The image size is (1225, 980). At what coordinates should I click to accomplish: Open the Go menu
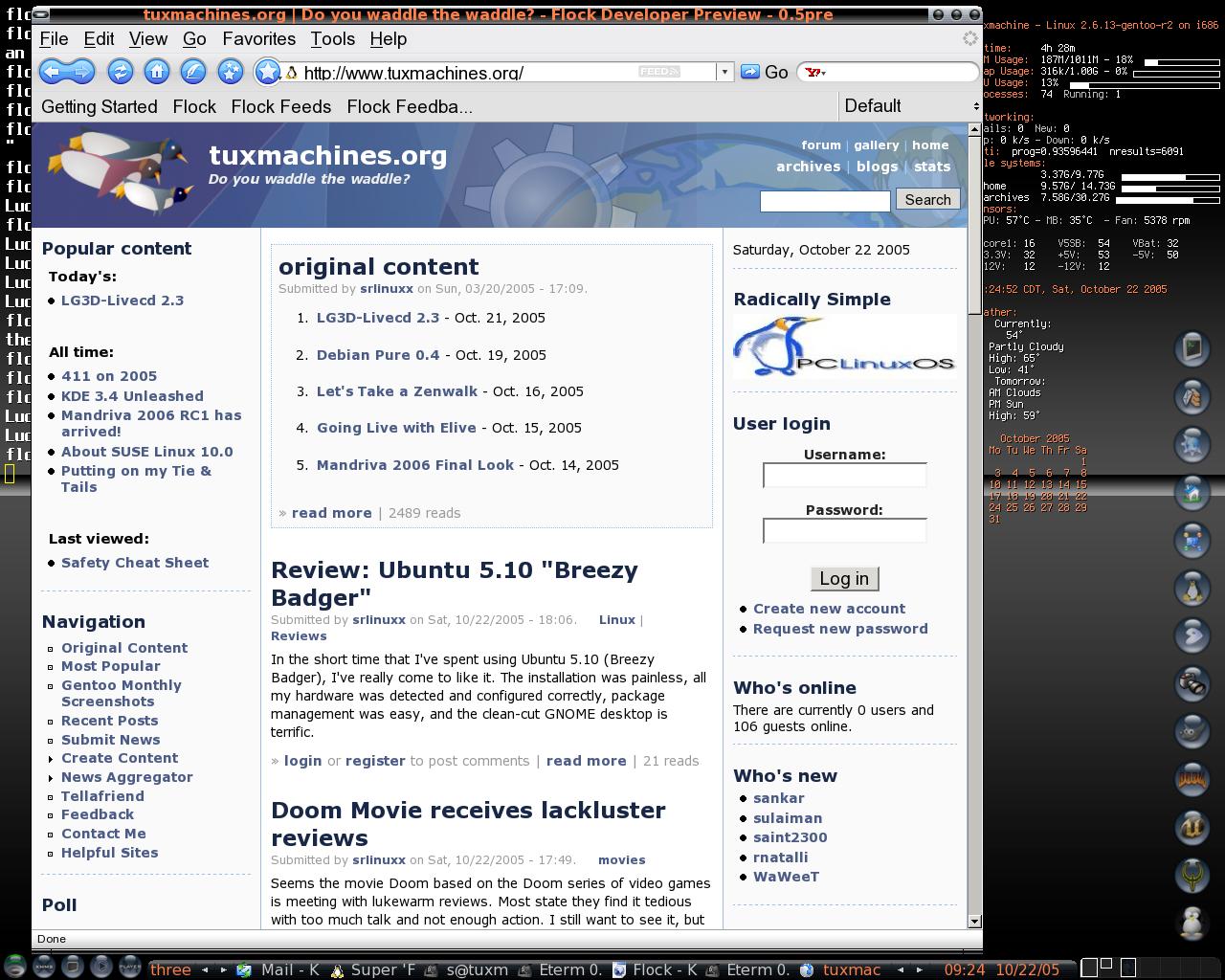(x=194, y=39)
